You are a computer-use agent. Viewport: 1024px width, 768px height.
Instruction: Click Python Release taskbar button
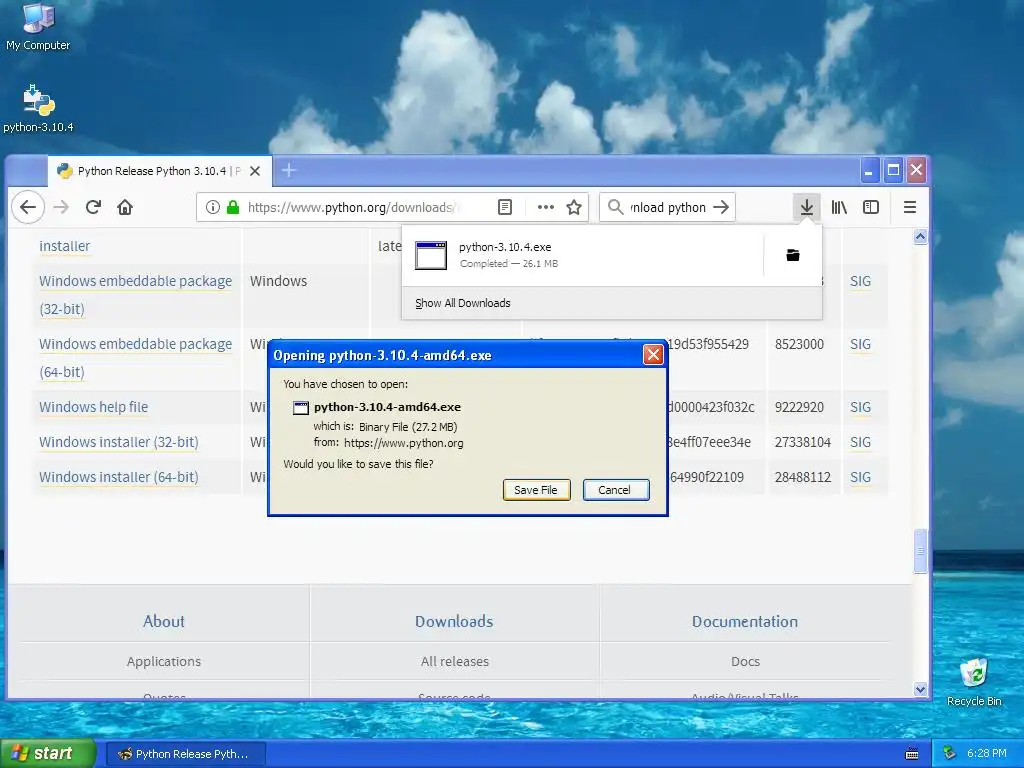point(185,754)
